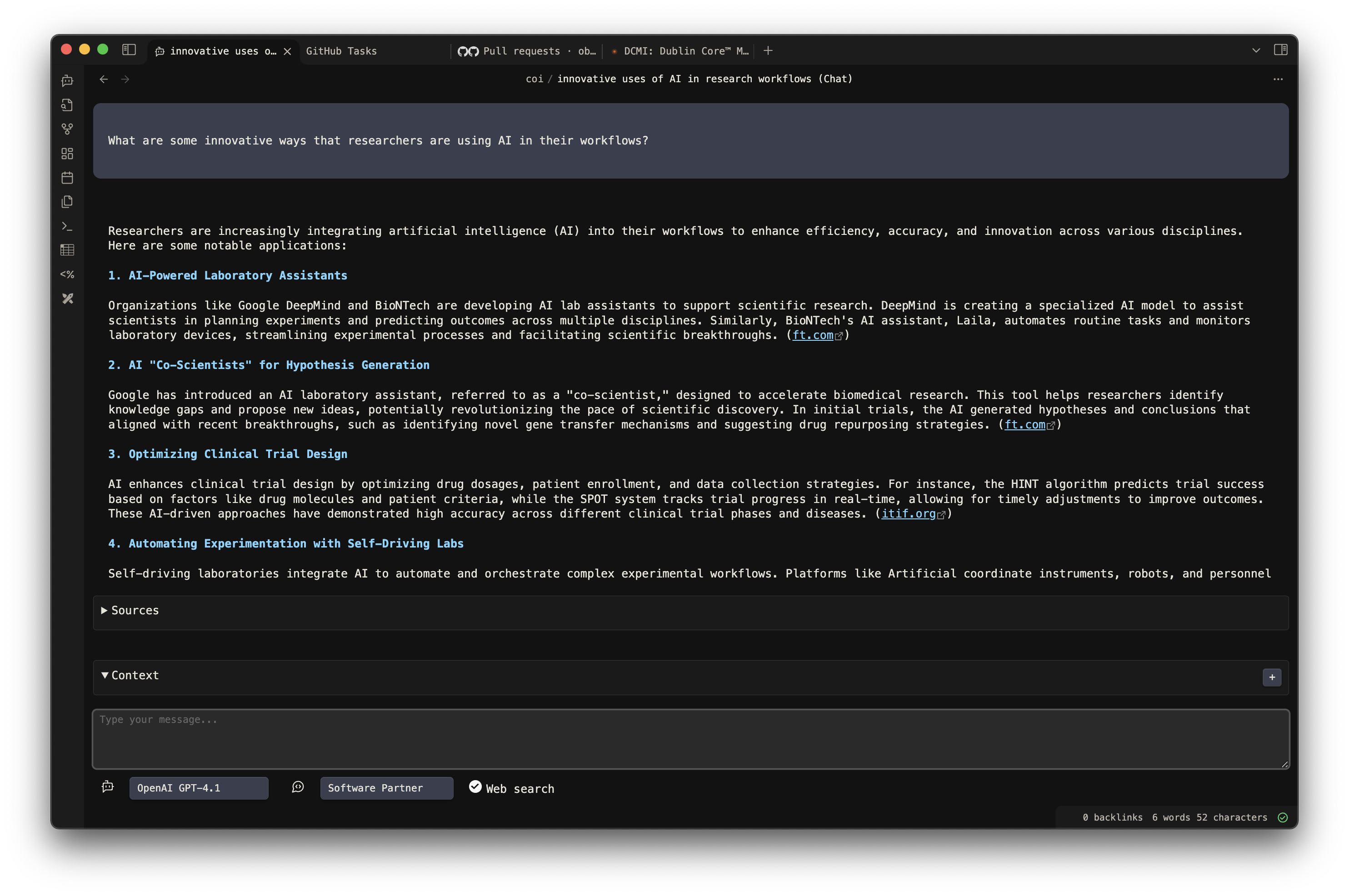Add context with the plus button
Image resolution: width=1349 pixels, height=896 pixels.
tap(1272, 677)
